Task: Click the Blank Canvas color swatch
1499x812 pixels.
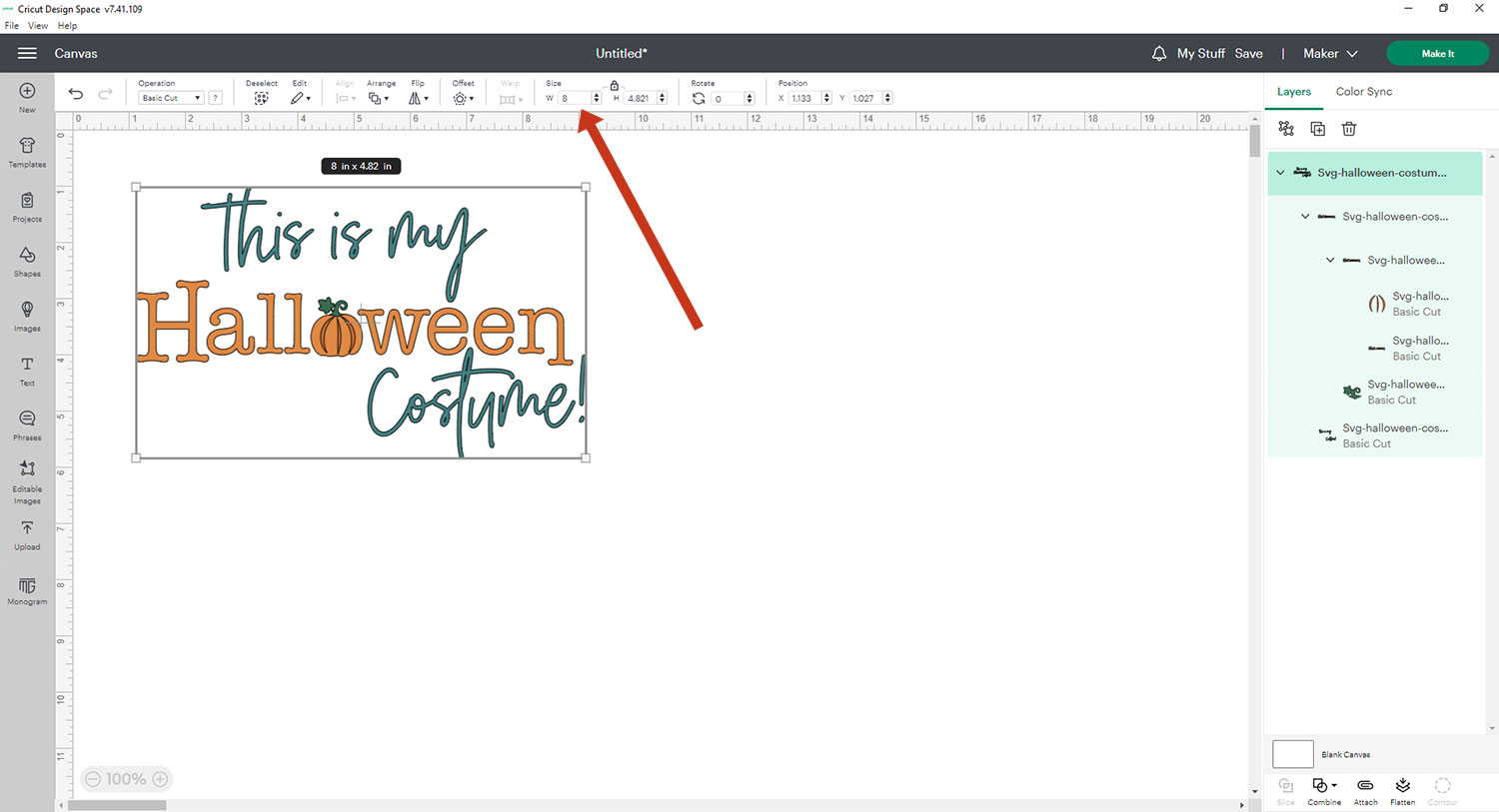Action: (1292, 754)
